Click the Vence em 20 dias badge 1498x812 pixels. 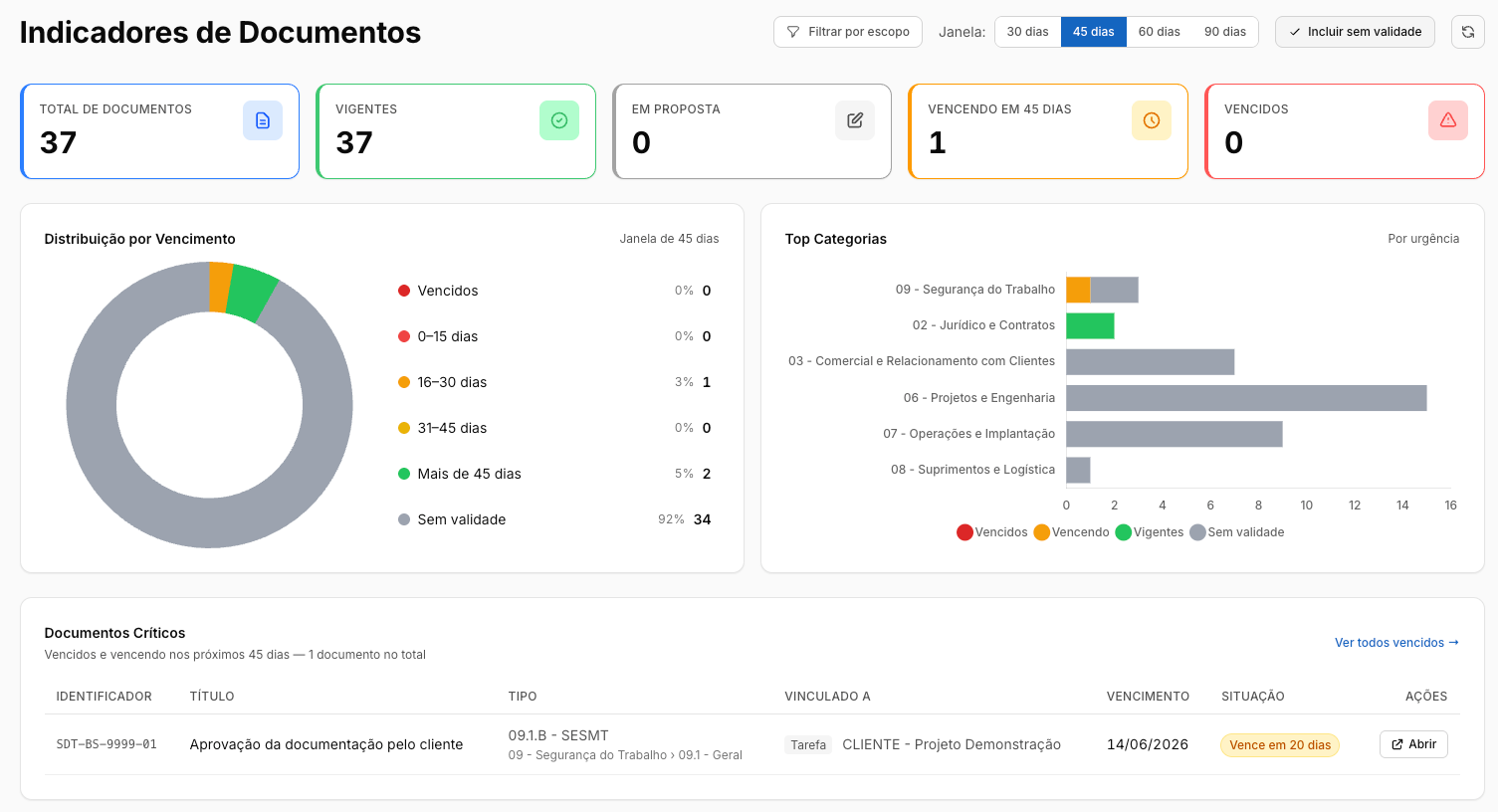click(x=1280, y=745)
